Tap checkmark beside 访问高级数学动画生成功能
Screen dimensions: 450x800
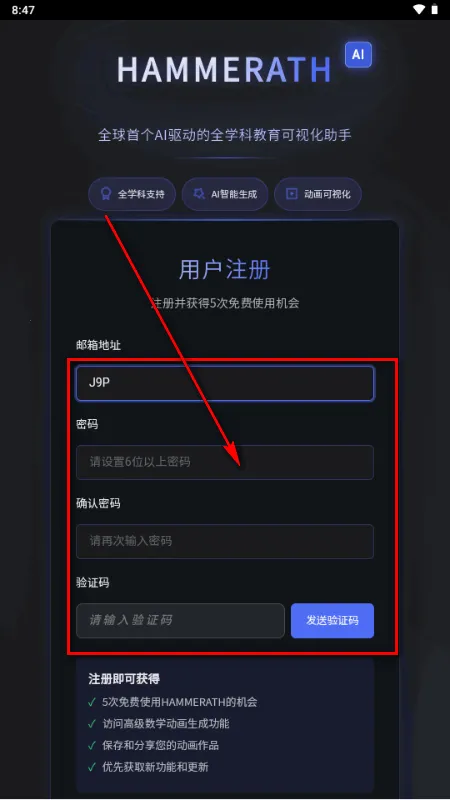pos(92,723)
